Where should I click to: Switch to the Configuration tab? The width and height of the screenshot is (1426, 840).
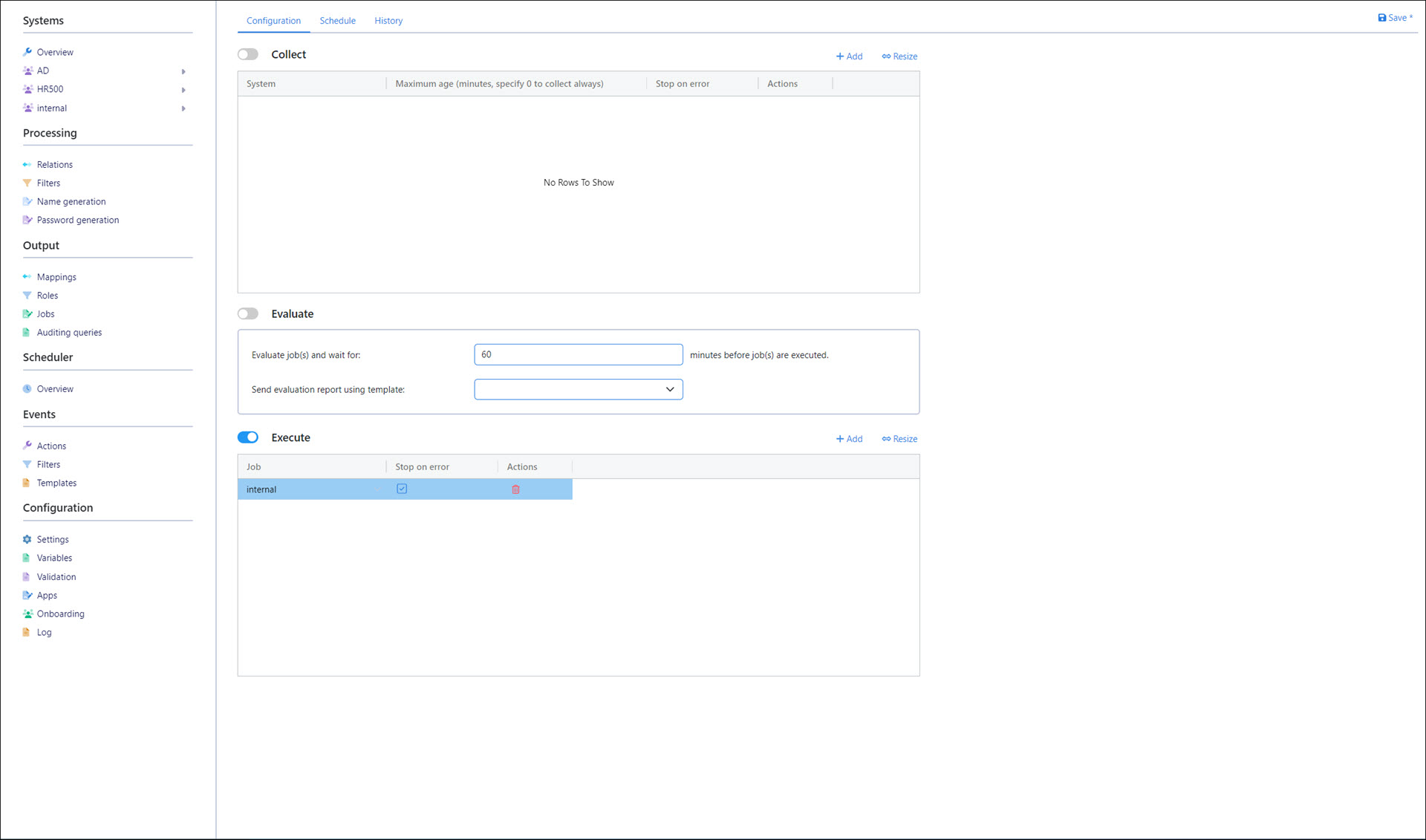click(x=273, y=21)
